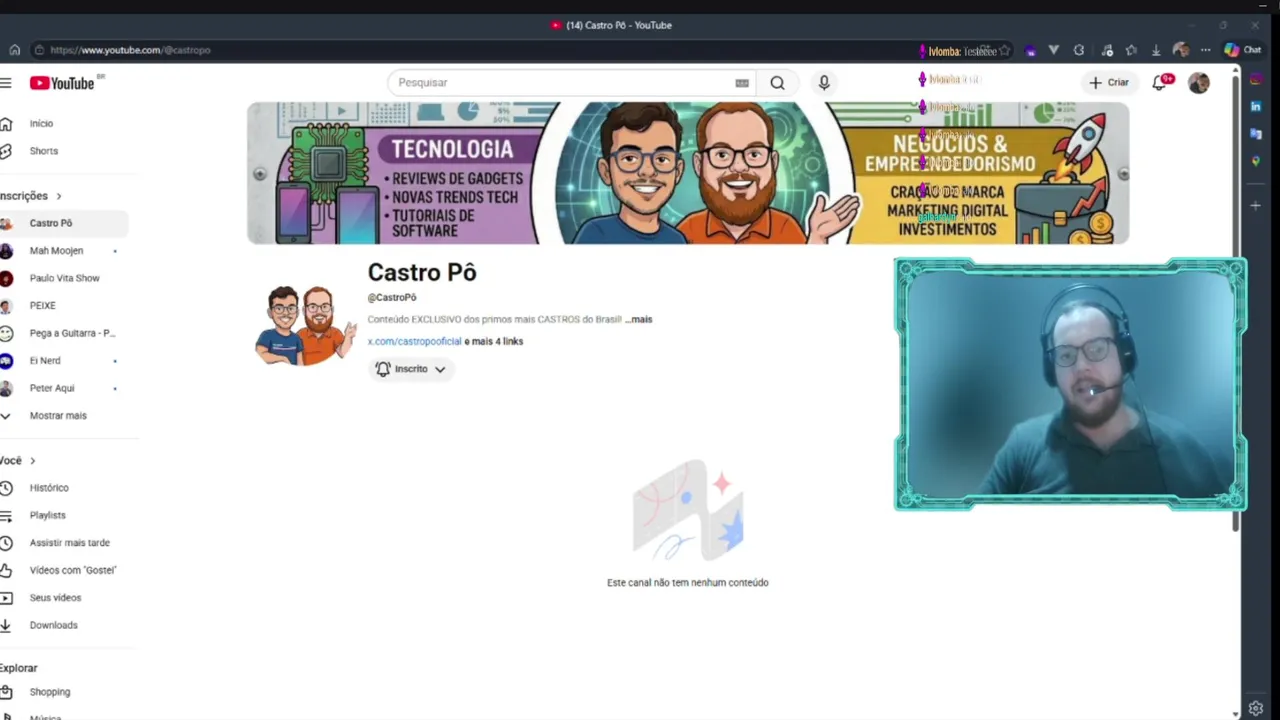The image size is (1280, 720).
Task: Select Mah Moojen subscription
Action: click(x=56, y=251)
